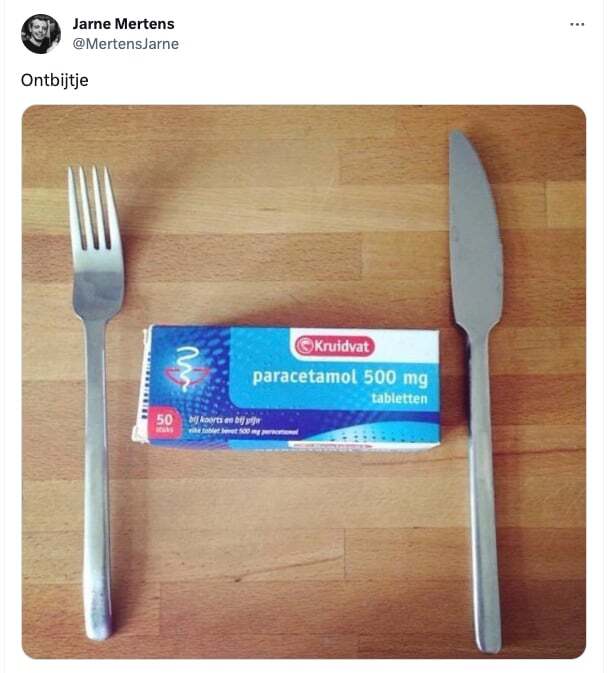Image resolution: width=611 pixels, height=673 pixels.
Task: Click the word "tabletten" on box
Action: pos(399,399)
